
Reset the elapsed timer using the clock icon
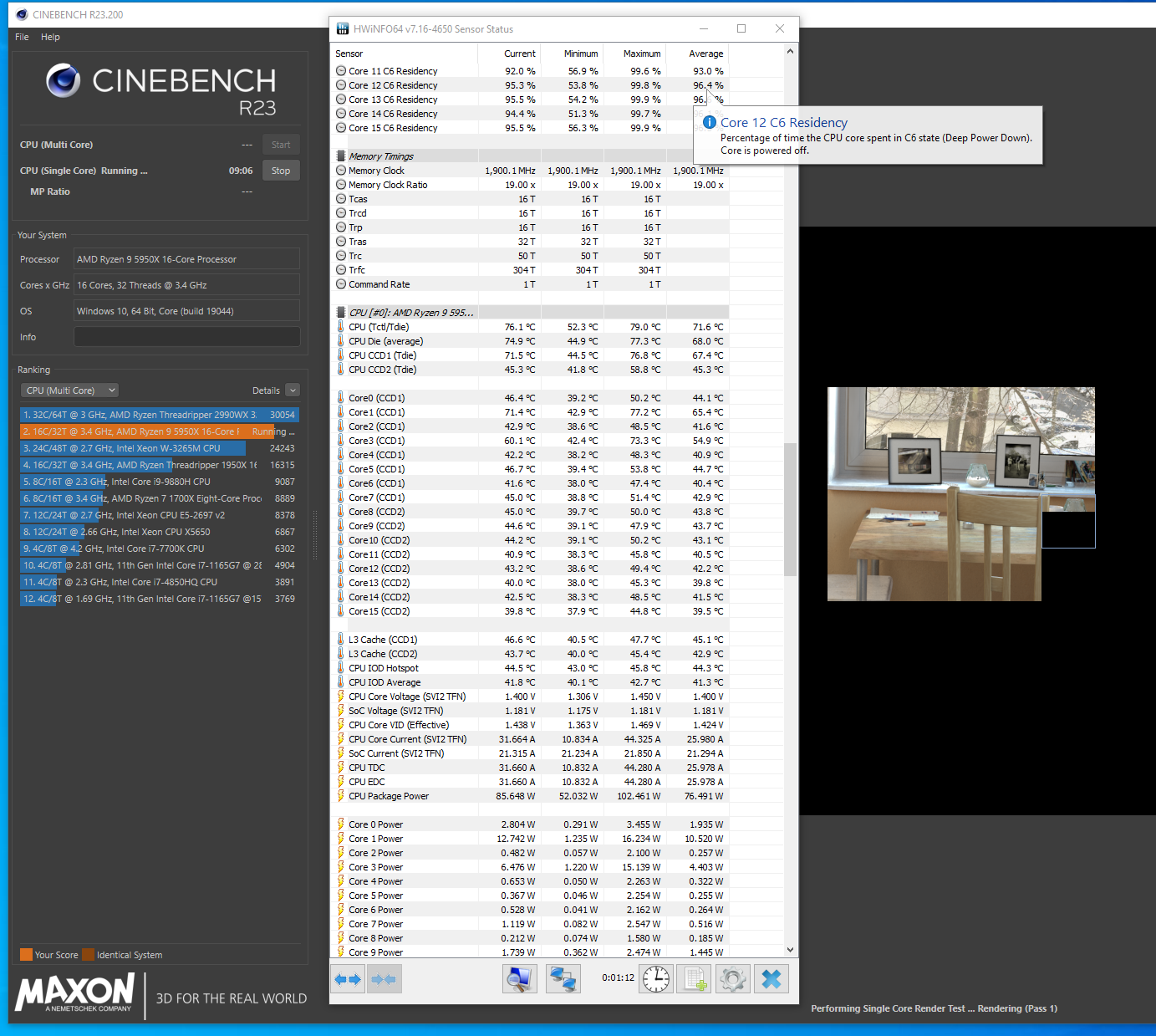pos(656,978)
